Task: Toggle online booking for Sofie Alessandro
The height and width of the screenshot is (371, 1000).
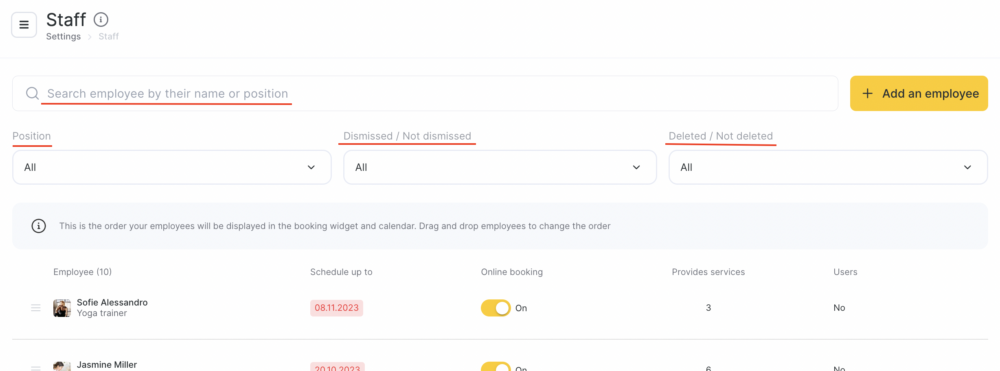Action: [x=496, y=308]
